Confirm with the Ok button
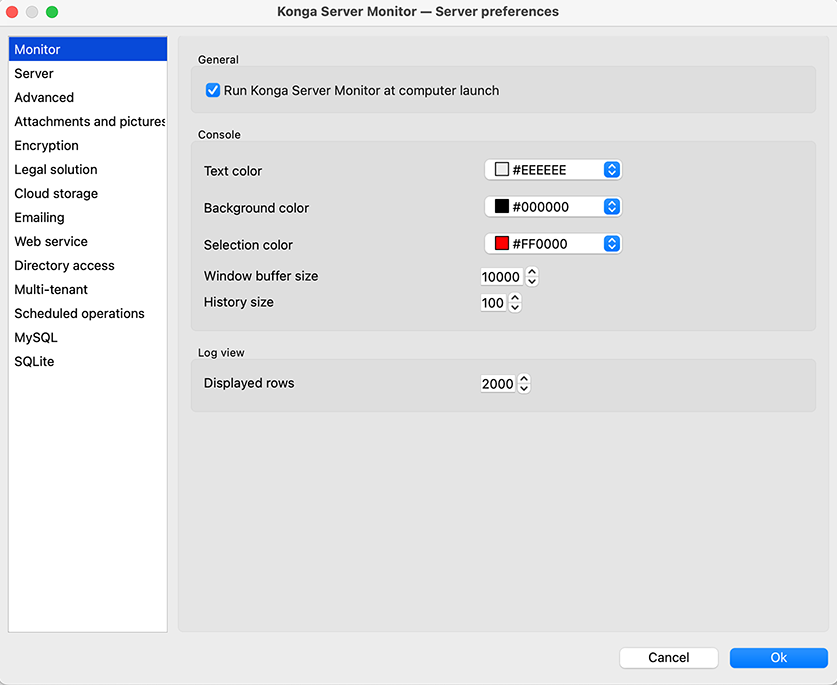The height and width of the screenshot is (685, 837). point(778,658)
